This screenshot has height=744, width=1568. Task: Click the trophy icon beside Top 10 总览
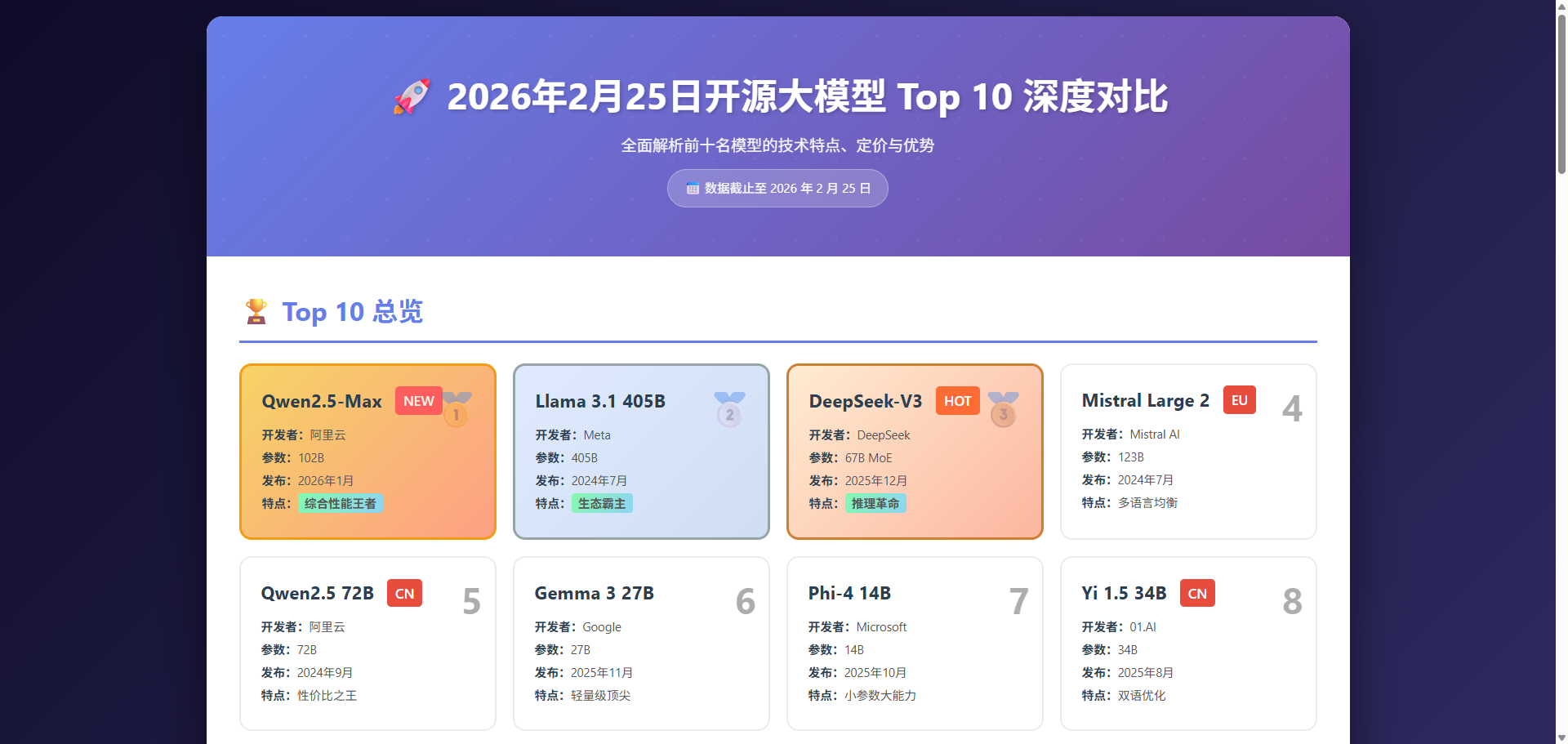[x=256, y=311]
